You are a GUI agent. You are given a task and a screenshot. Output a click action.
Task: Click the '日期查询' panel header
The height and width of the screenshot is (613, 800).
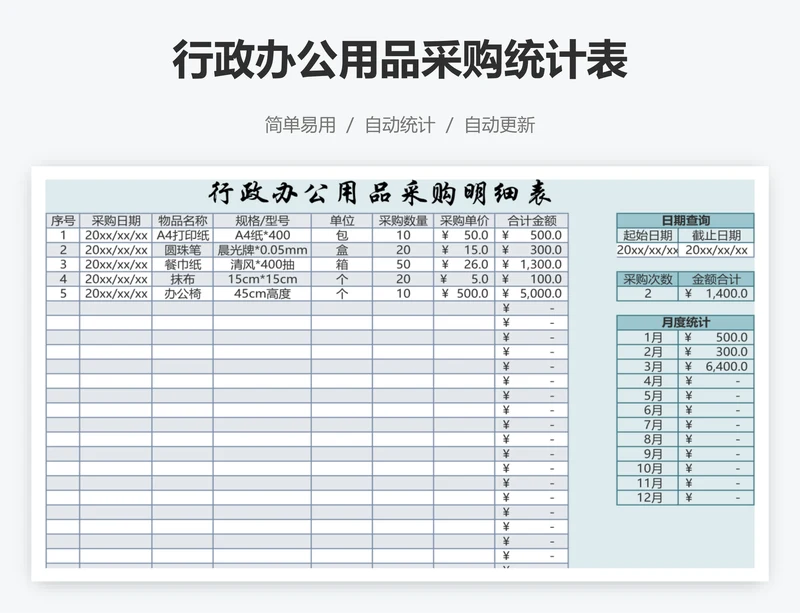685,220
